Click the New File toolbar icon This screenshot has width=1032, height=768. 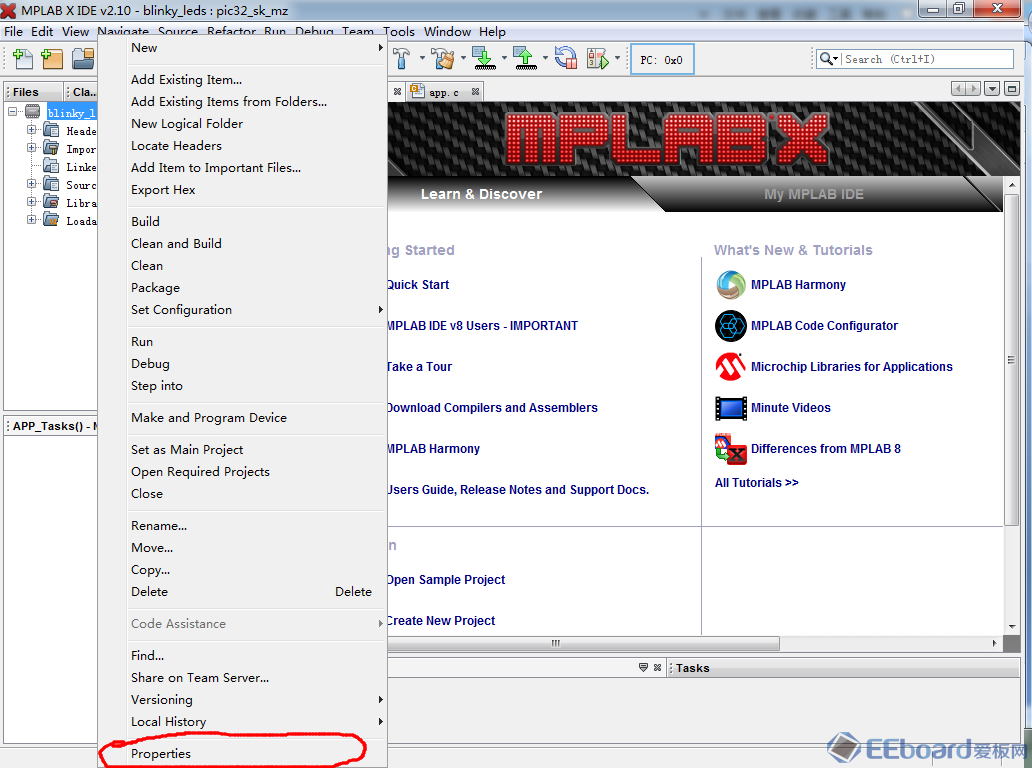click(21, 59)
